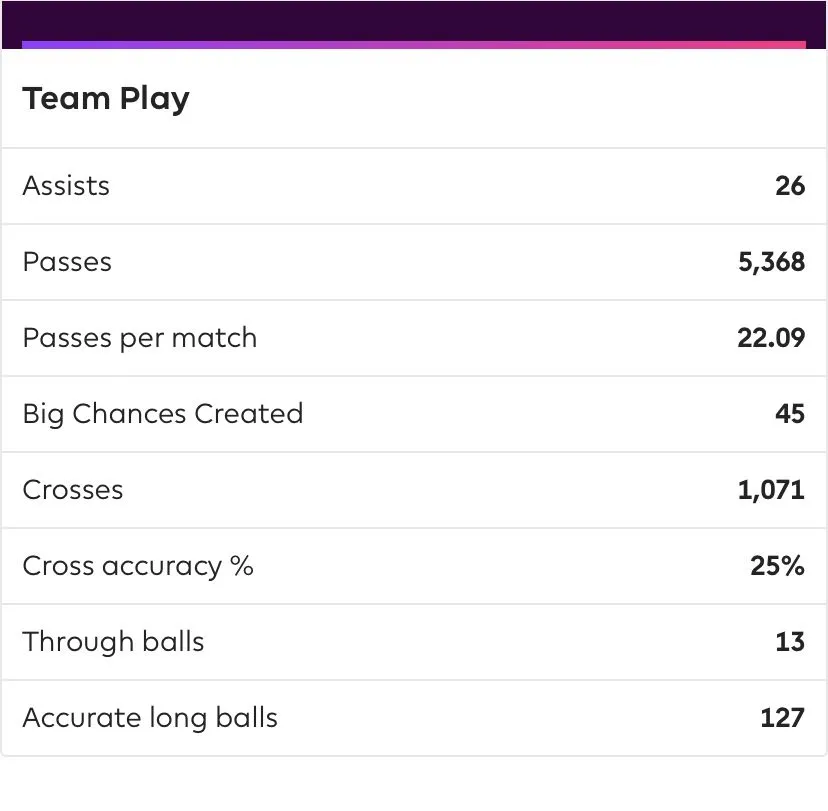
Task: Click the Assists row label
Action: pos(66,186)
